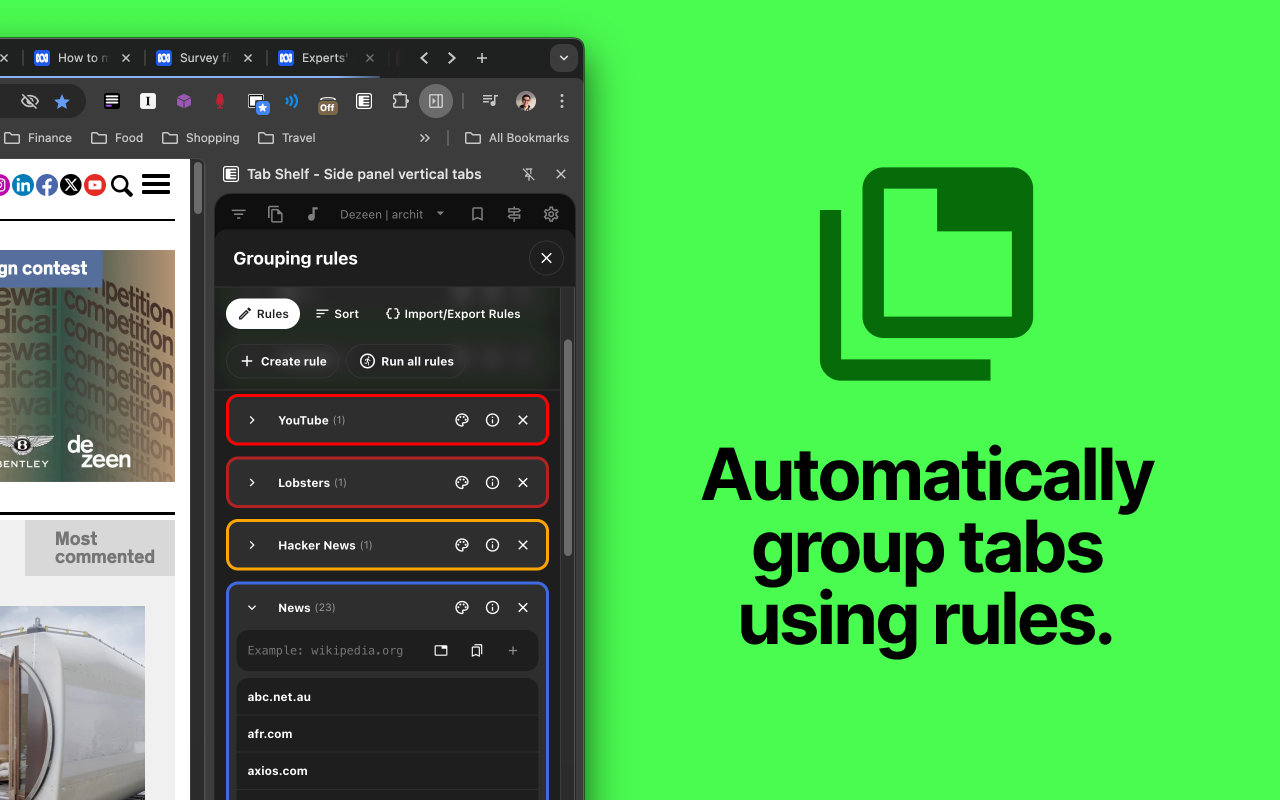This screenshot has height=800, width=1280.
Task: Open the media controls icon in Chrome toolbar
Action: (x=490, y=101)
